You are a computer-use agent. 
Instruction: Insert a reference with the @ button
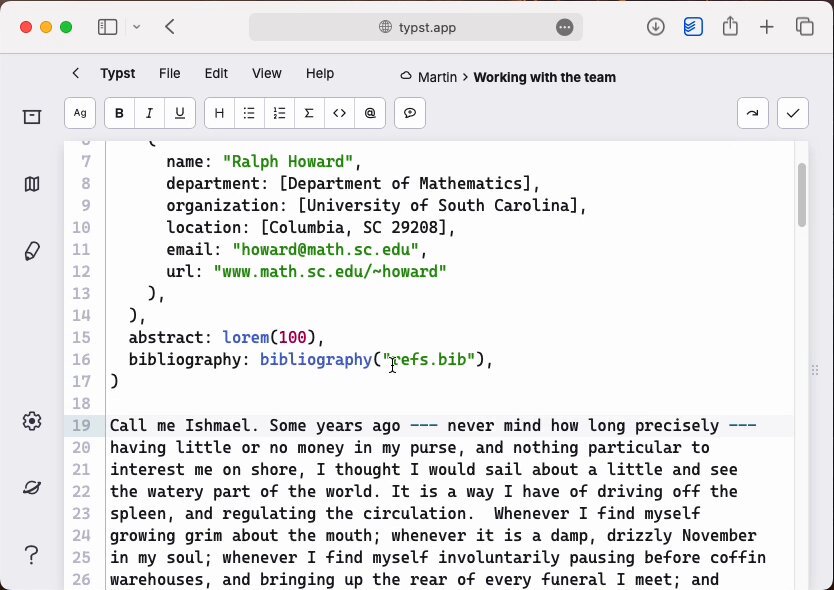click(x=370, y=113)
